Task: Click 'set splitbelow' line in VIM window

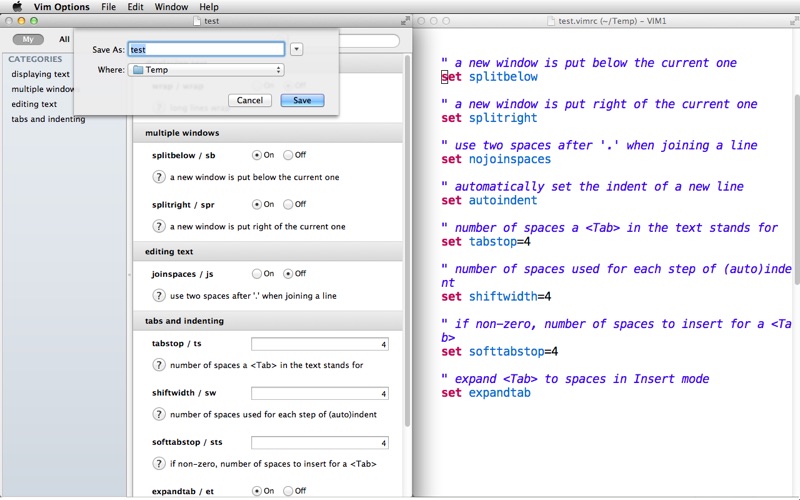Action: [x=489, y=77]
